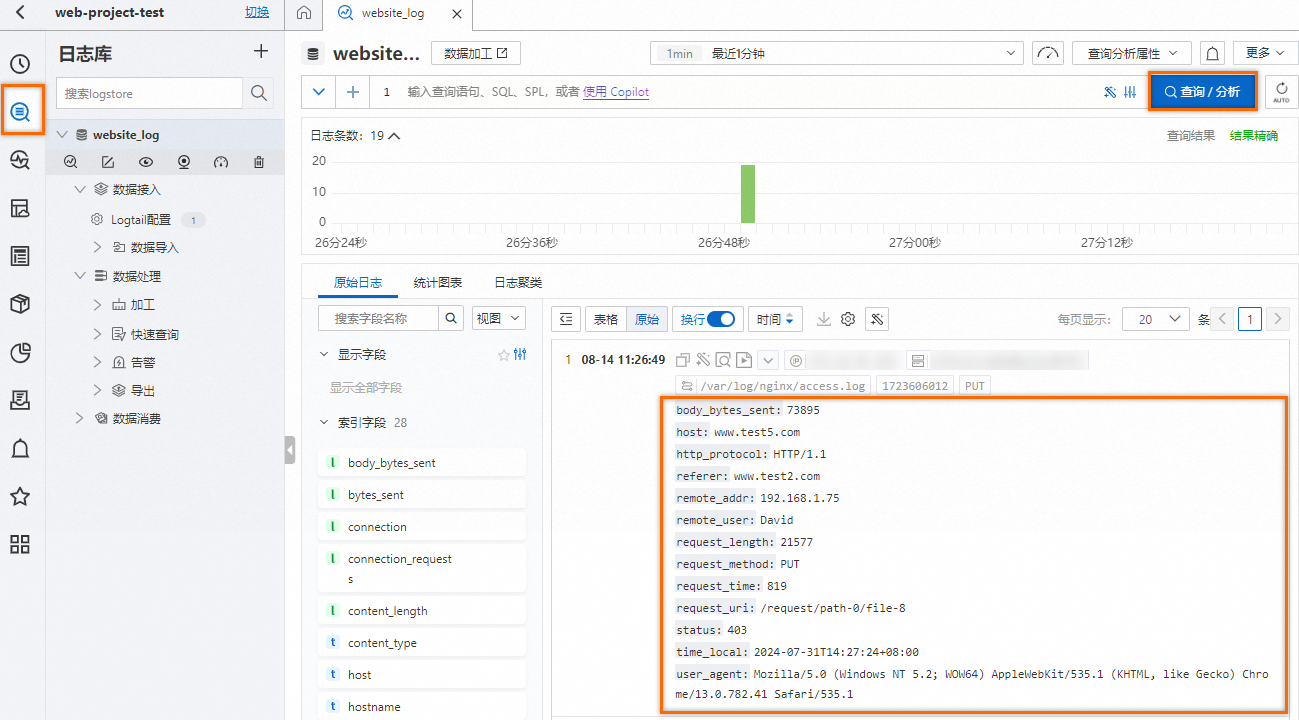Open the pulse-monitor magnifier sidebar icon
The height and width of the screenshot is (720, 1299).
coord(20,160)
